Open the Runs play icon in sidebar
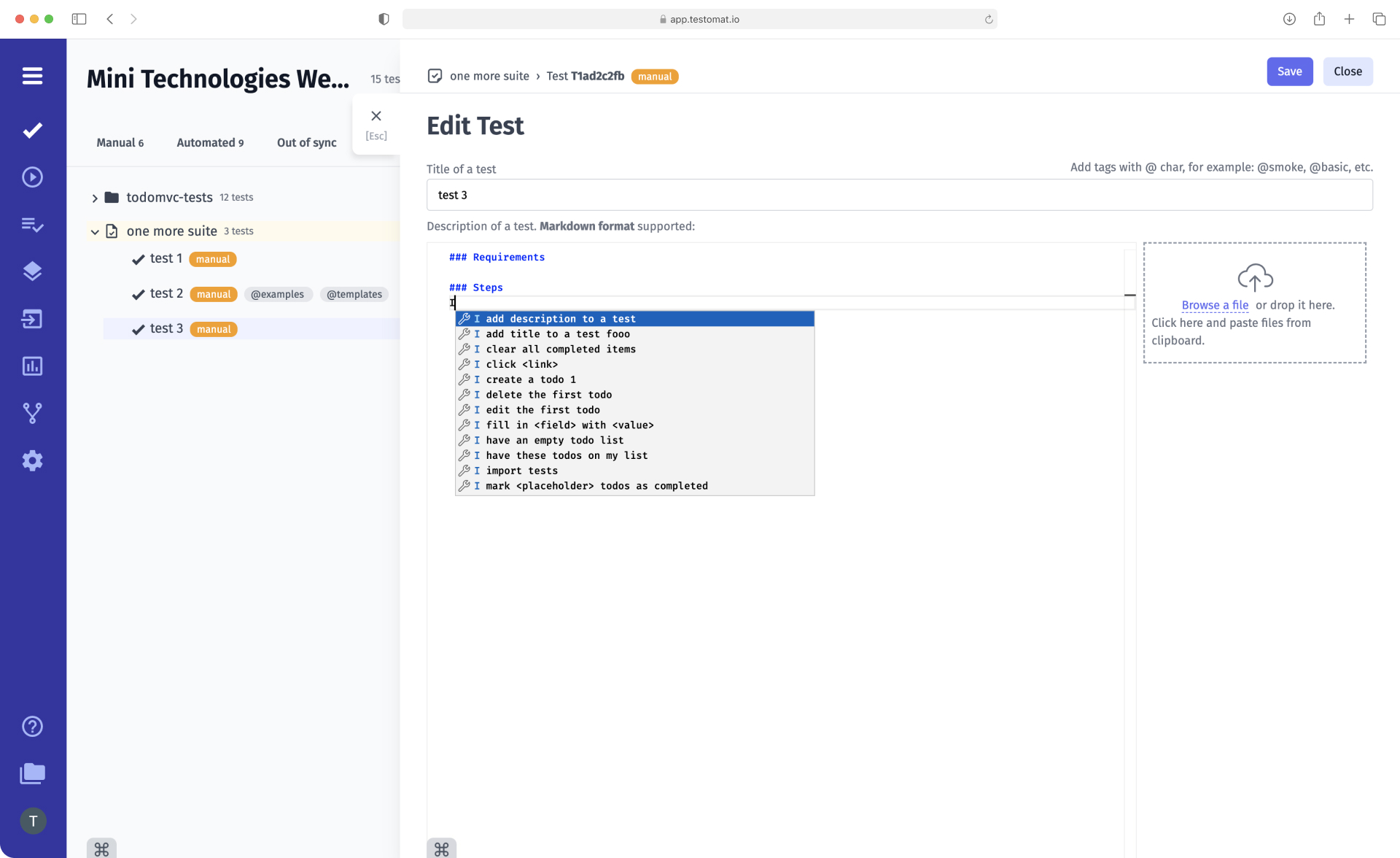Screen dimensions: 1400x858 click(x=33, y=177)
